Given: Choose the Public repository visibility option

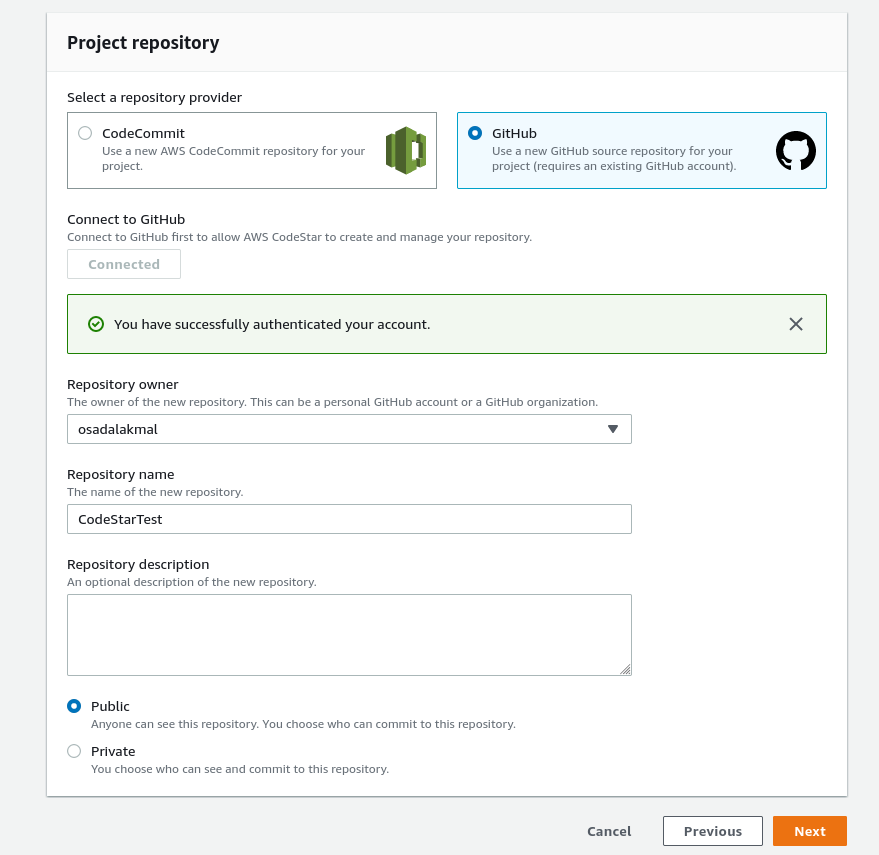Looking at the screenshot, I should [74, 706].
